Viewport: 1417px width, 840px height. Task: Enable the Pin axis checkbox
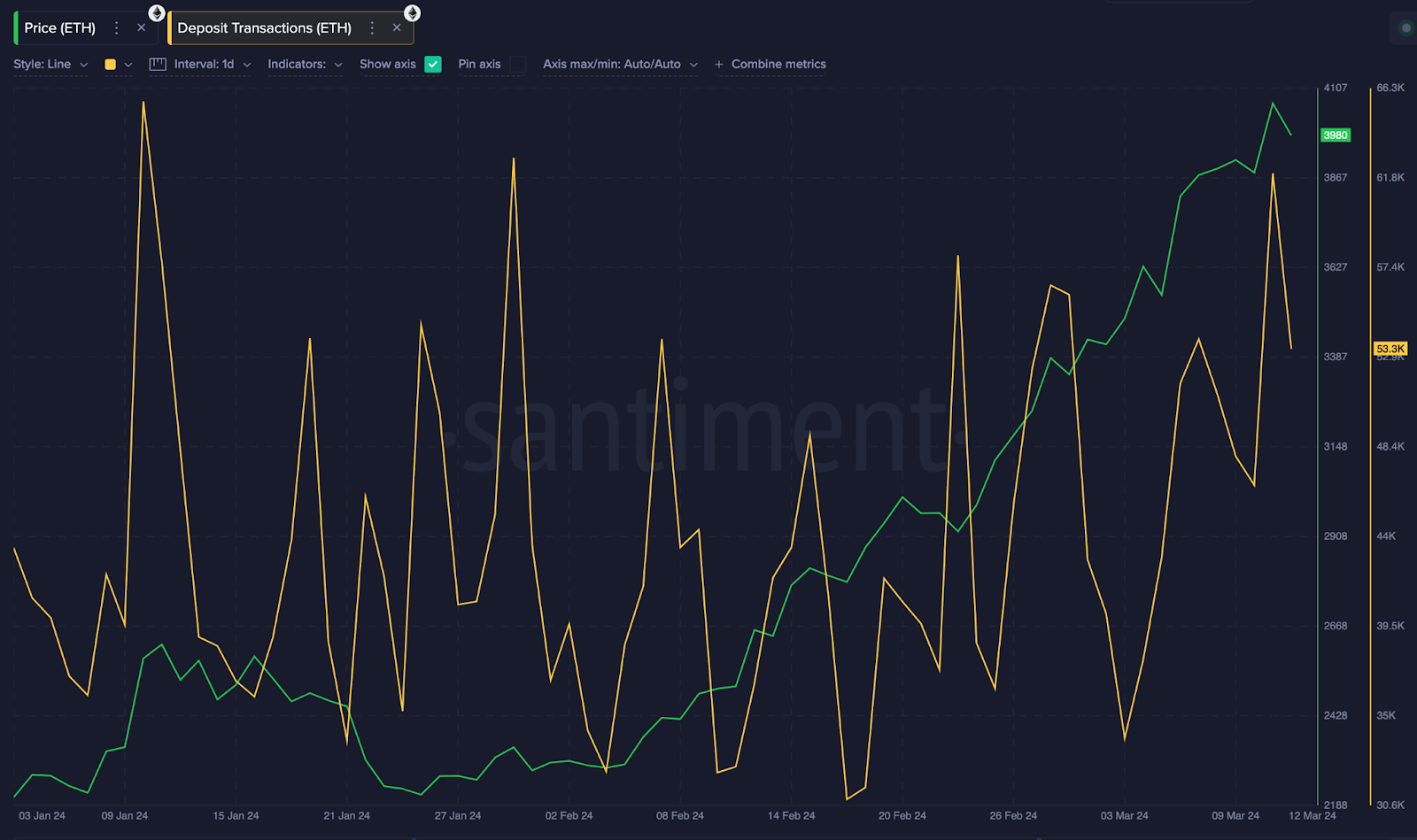(518, 64)
